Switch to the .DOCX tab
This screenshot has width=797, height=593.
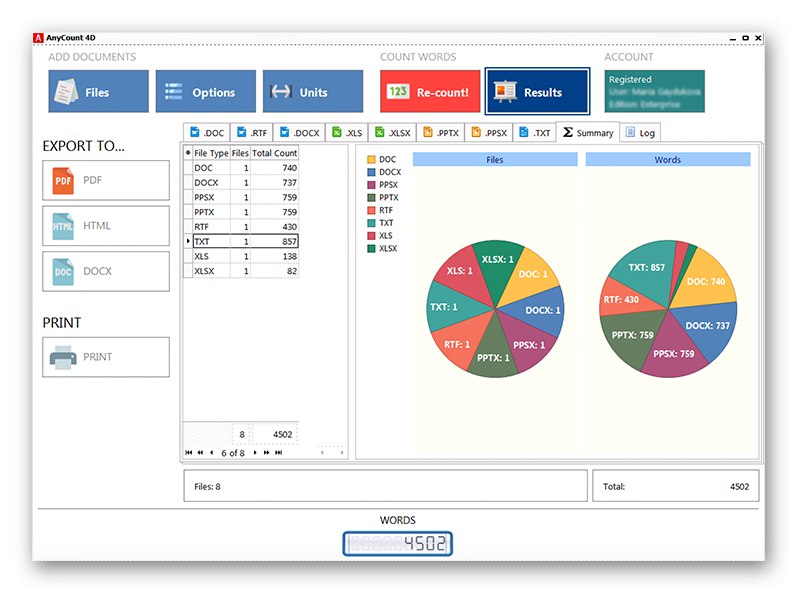coord(300,133)
